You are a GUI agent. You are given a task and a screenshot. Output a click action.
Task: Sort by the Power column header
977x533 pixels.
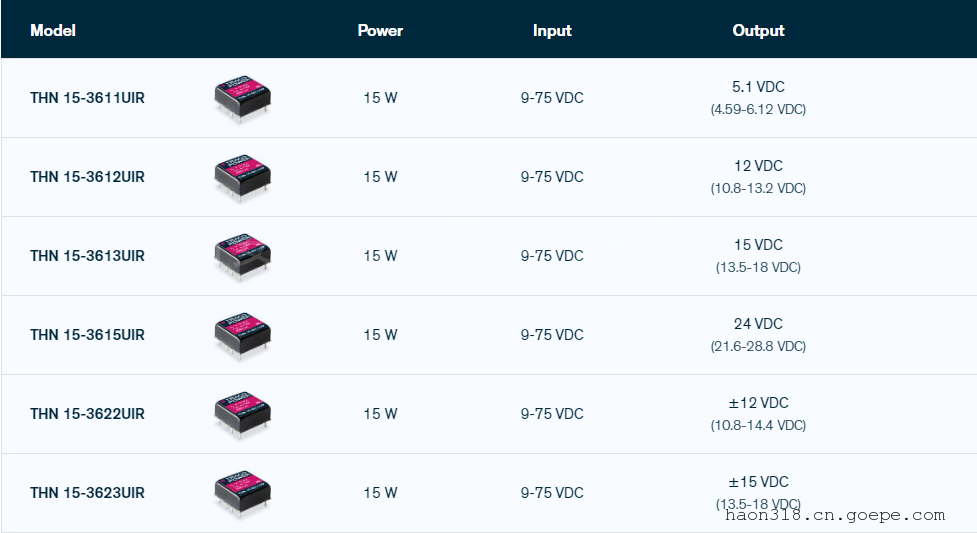pos(380,30)
